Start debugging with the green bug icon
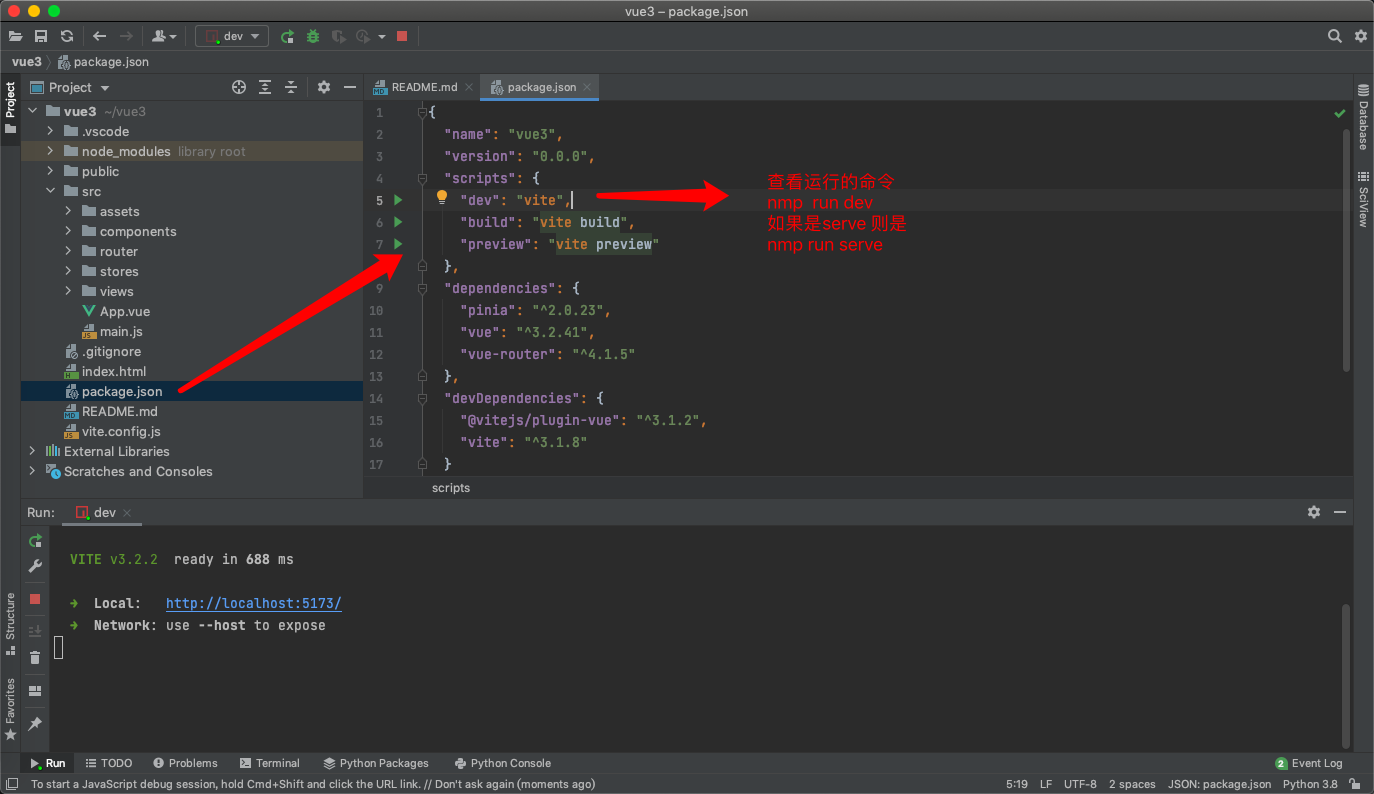Viewport: 1374px width, 794px height. pyautogui.click(x=313, y=36)
